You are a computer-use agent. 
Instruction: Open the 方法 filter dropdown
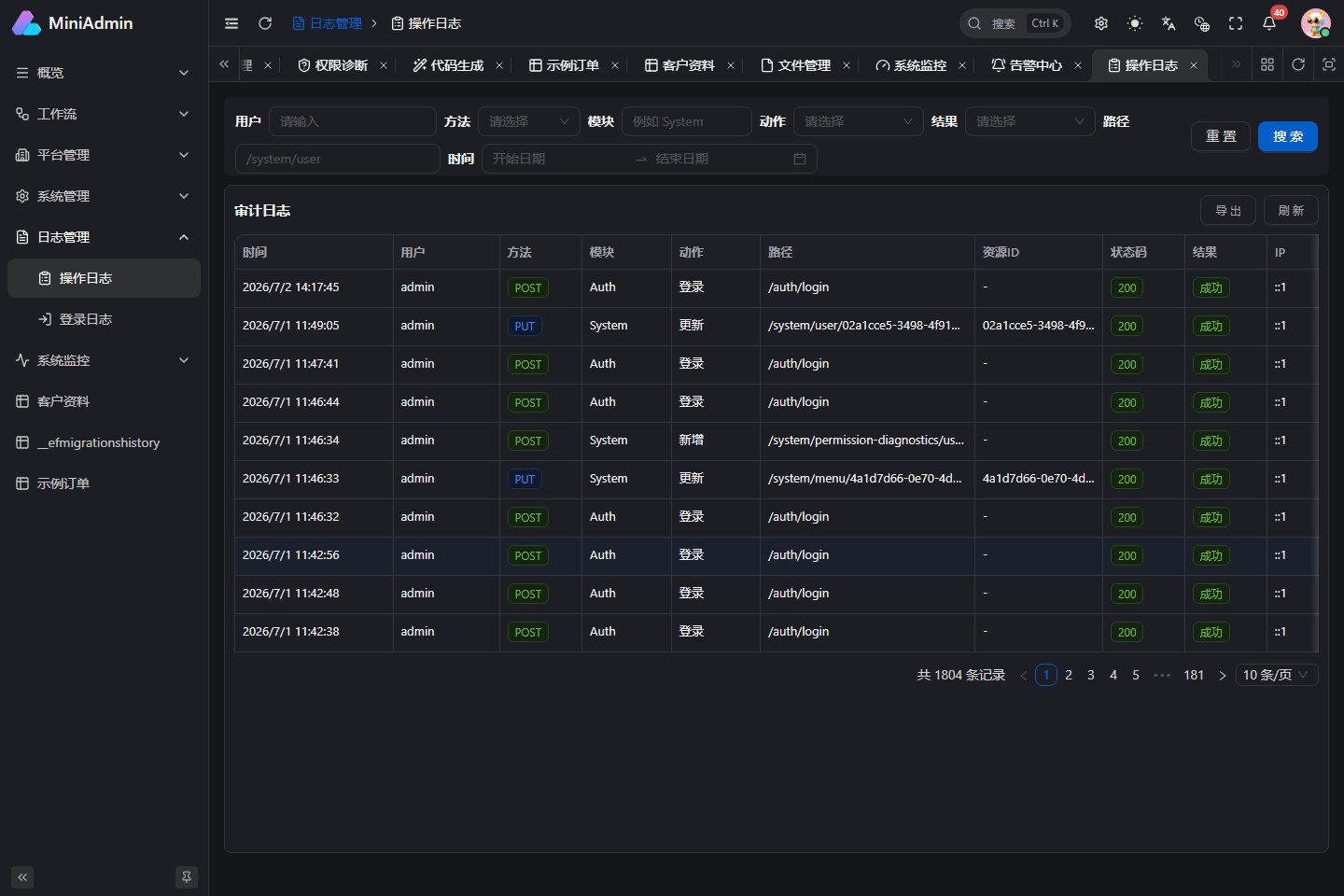529,121
